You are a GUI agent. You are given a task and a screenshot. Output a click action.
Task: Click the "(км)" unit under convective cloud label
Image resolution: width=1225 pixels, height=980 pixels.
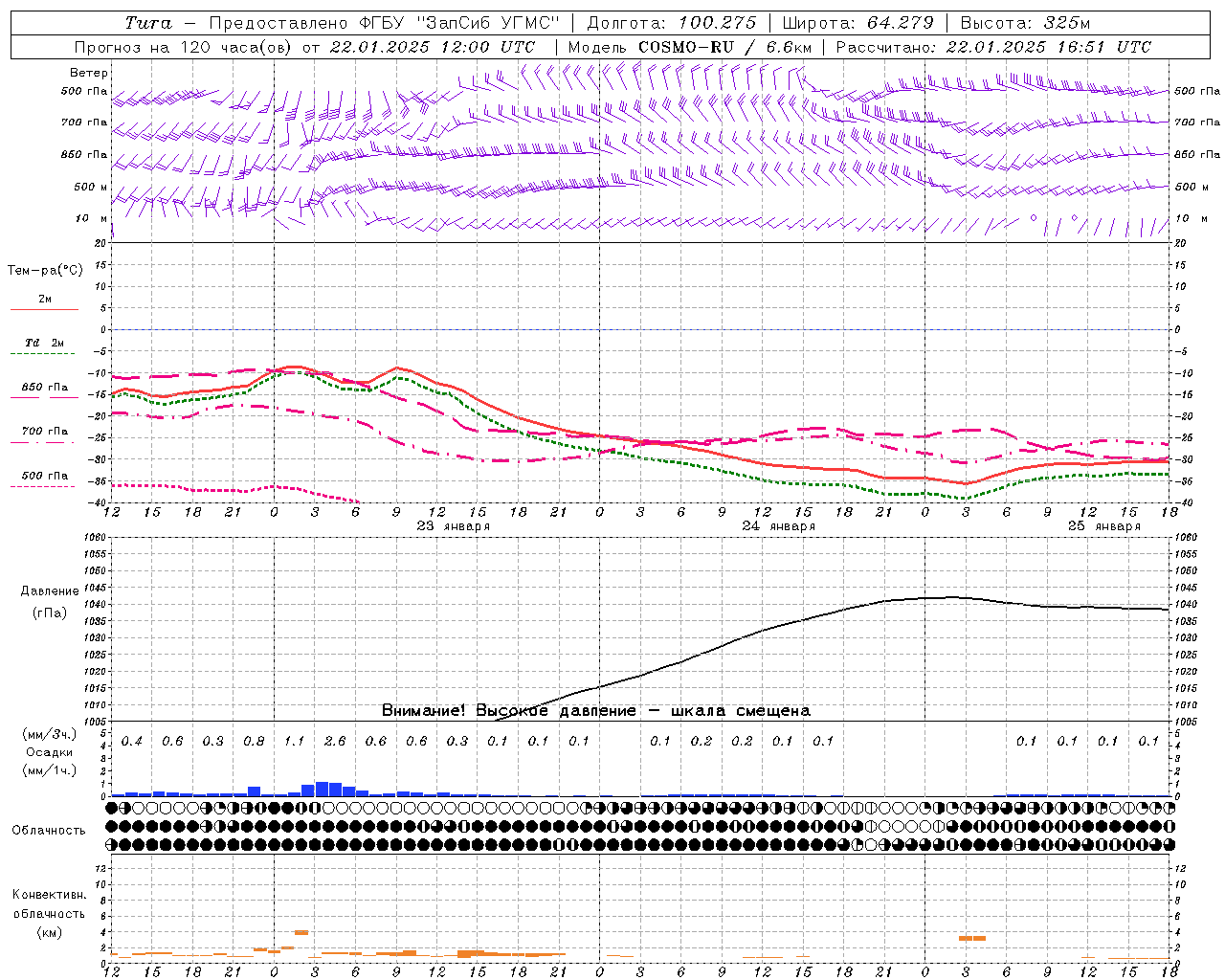(49, 932)
